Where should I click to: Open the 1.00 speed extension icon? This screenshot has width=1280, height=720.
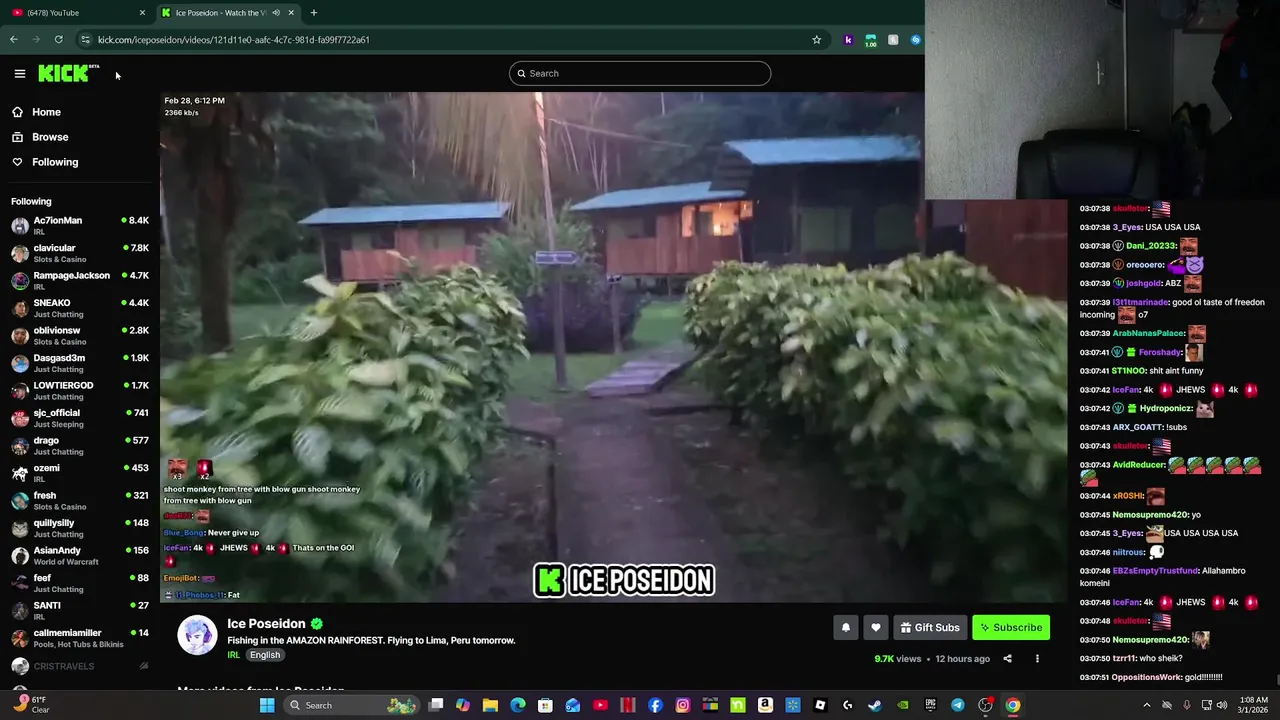point(871,40)
